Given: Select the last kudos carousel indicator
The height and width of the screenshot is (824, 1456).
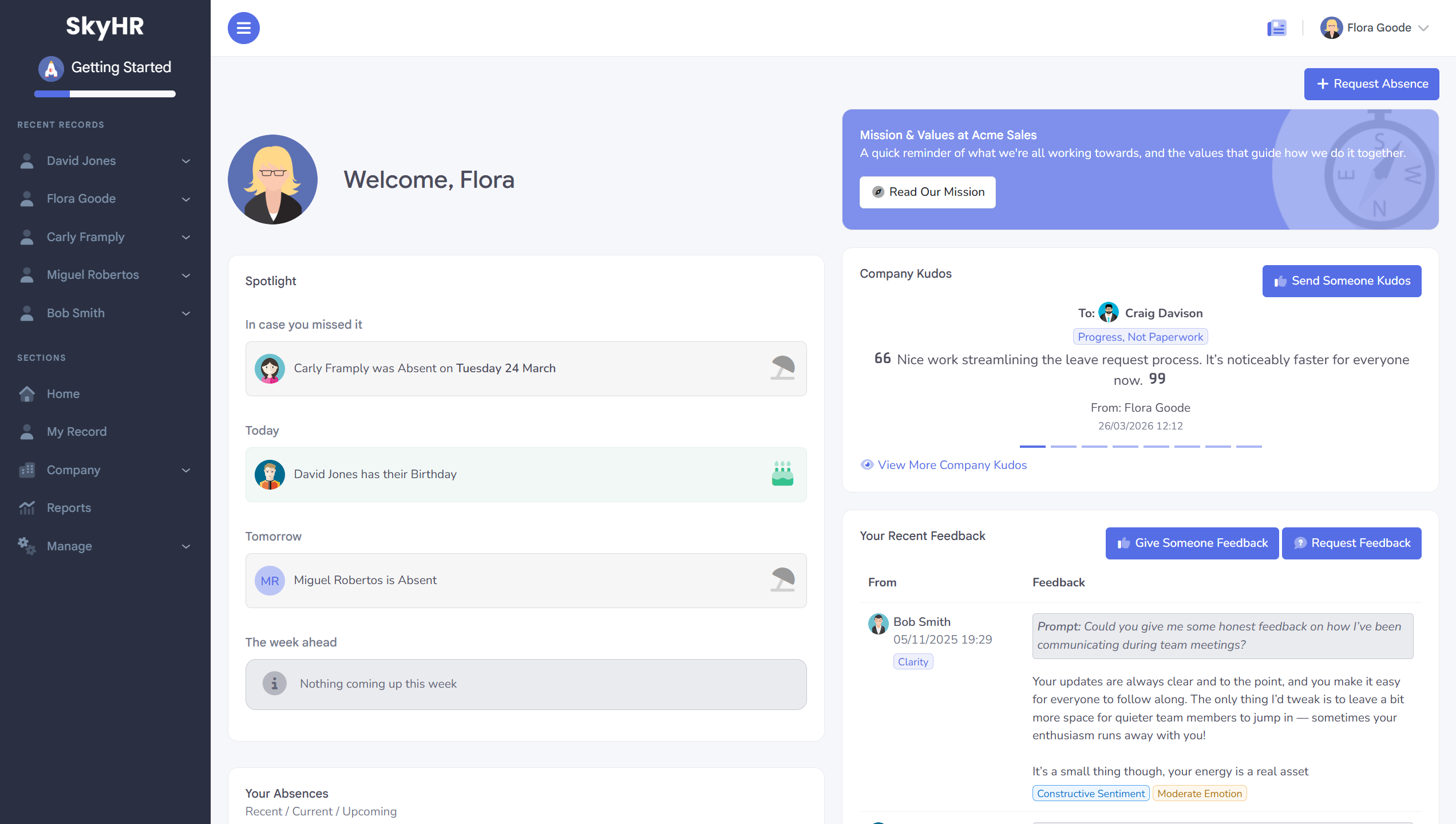Looking at the screenshot, I should (x=1249, y=446).
